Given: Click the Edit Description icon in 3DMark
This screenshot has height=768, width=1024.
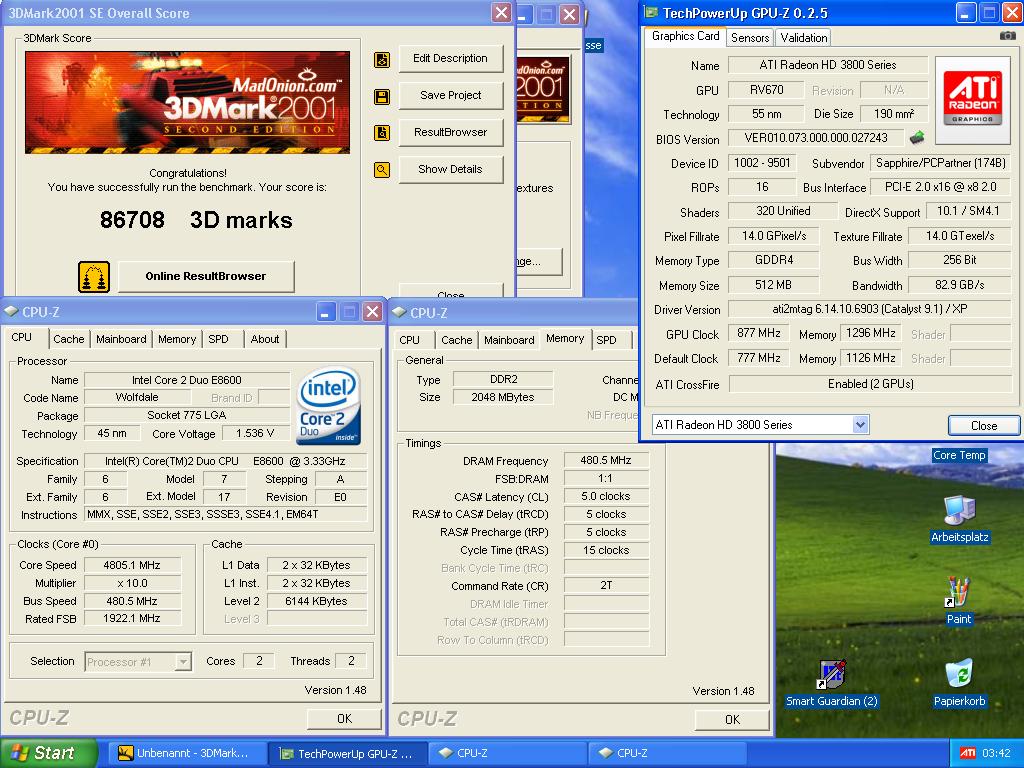Looking at the screenshot, I should click(x=382, y=60).
